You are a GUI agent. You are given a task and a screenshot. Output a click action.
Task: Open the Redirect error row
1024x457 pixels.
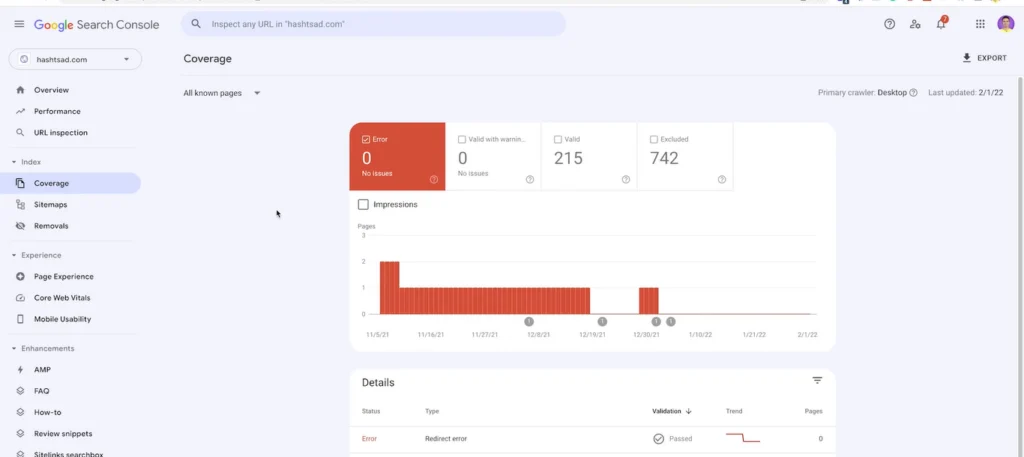592,439
